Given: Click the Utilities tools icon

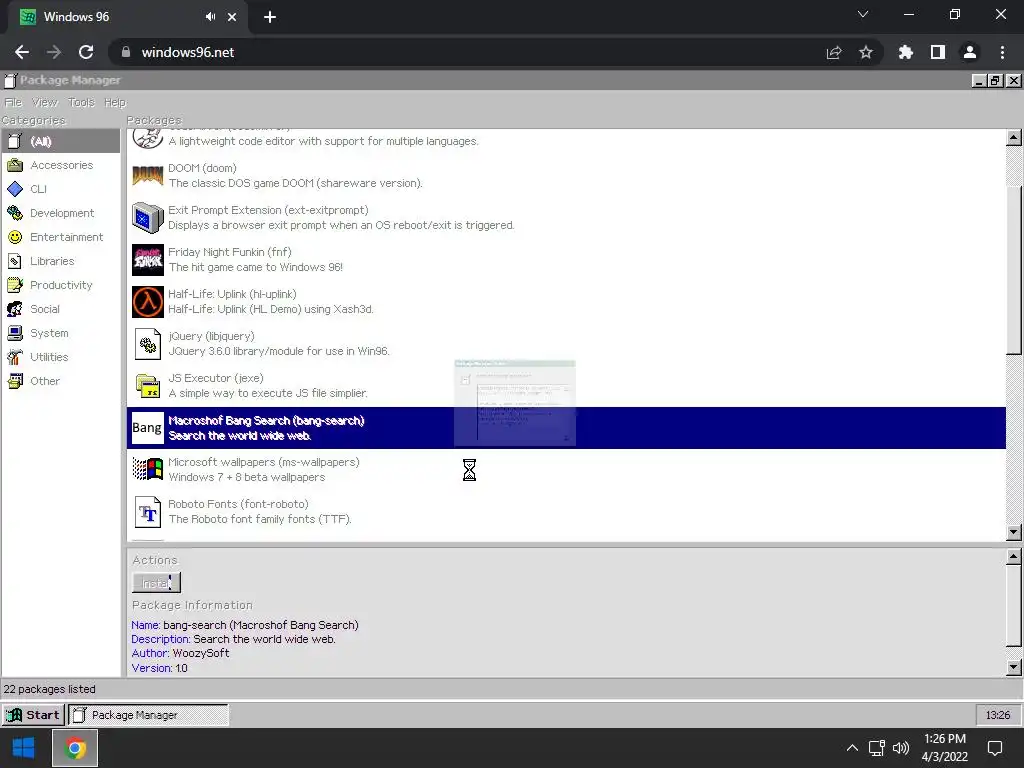Looking at the screenshot, I should pos(15,357).
